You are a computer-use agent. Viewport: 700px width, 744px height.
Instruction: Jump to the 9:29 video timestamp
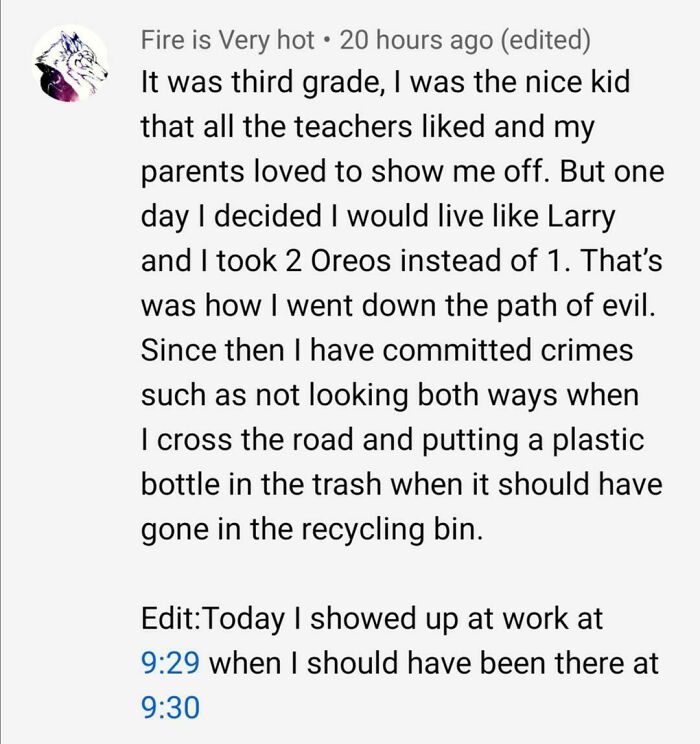[x=170, y=663]
